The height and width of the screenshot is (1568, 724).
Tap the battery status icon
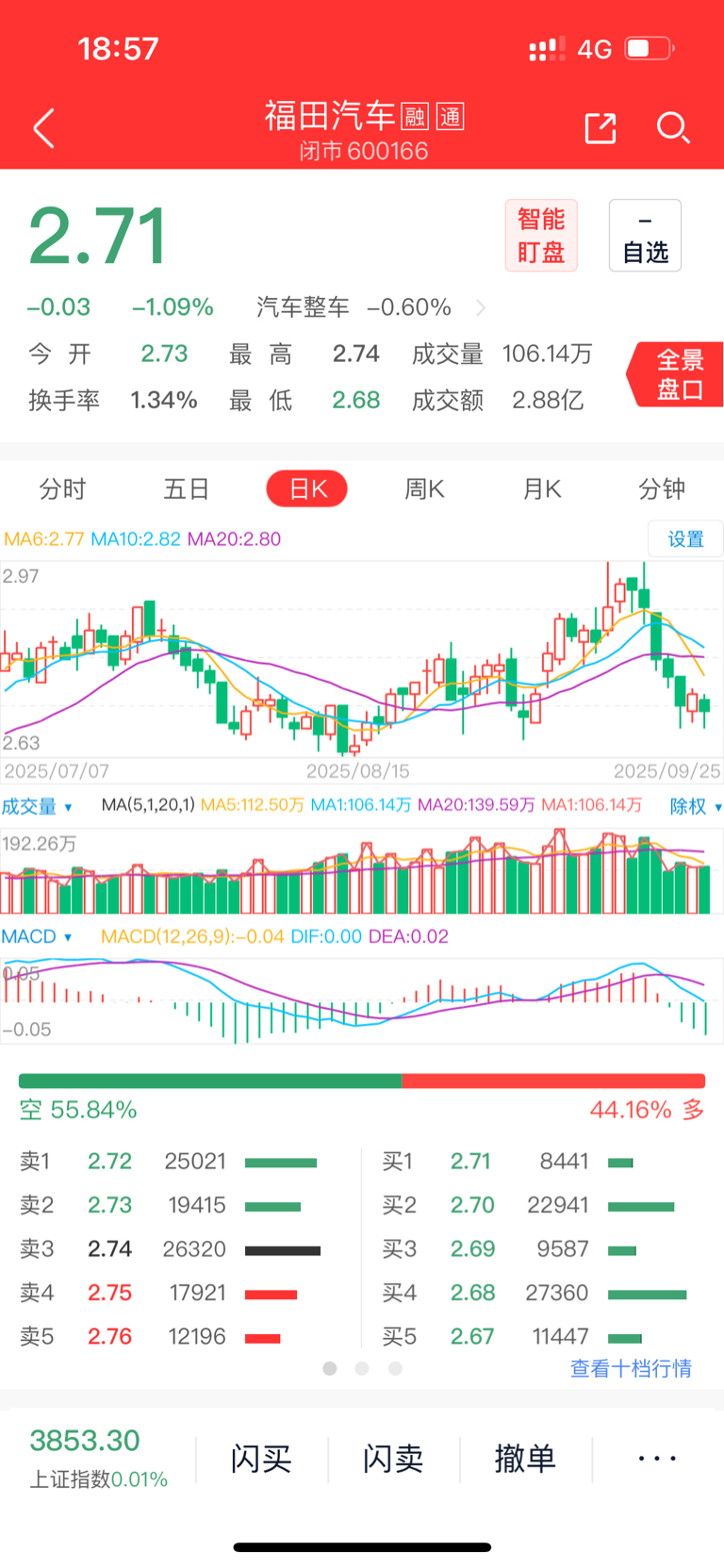tap(650, 48)
